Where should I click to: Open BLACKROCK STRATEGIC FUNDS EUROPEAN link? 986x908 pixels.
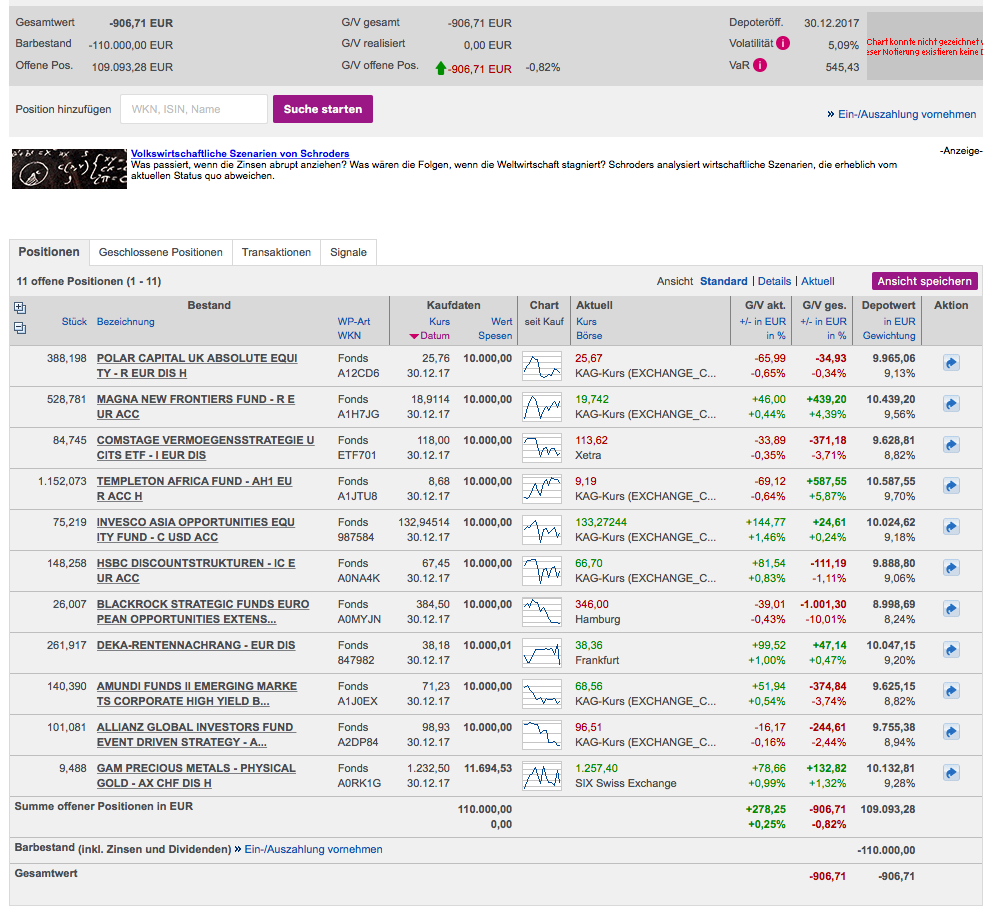coord(202,611)
